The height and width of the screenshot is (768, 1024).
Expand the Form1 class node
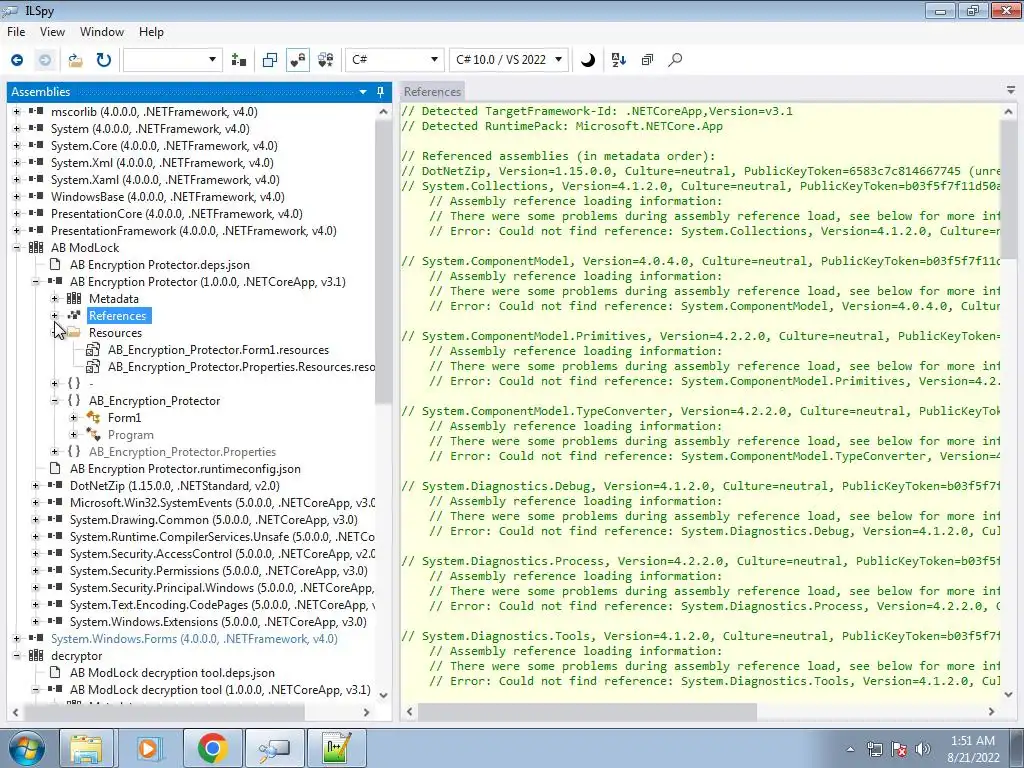74,417
